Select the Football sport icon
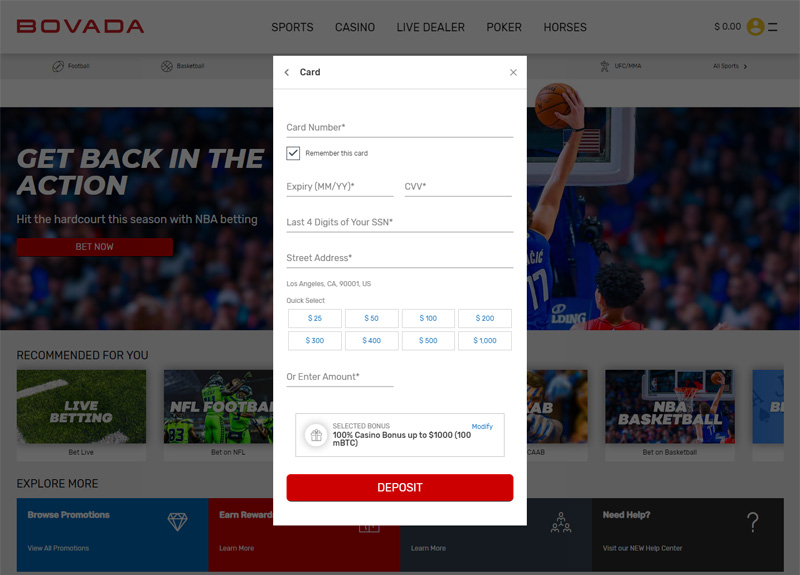The width and height of the screenshot is (800, 575). pyautogui.click(x=58, y=66)
